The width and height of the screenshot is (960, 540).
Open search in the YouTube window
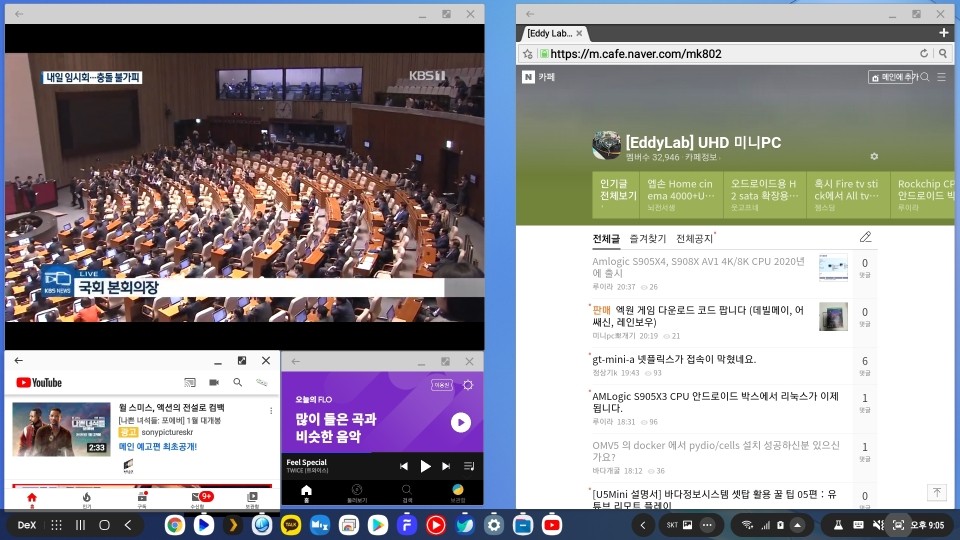pyautogui.click(x=238, y=383)
